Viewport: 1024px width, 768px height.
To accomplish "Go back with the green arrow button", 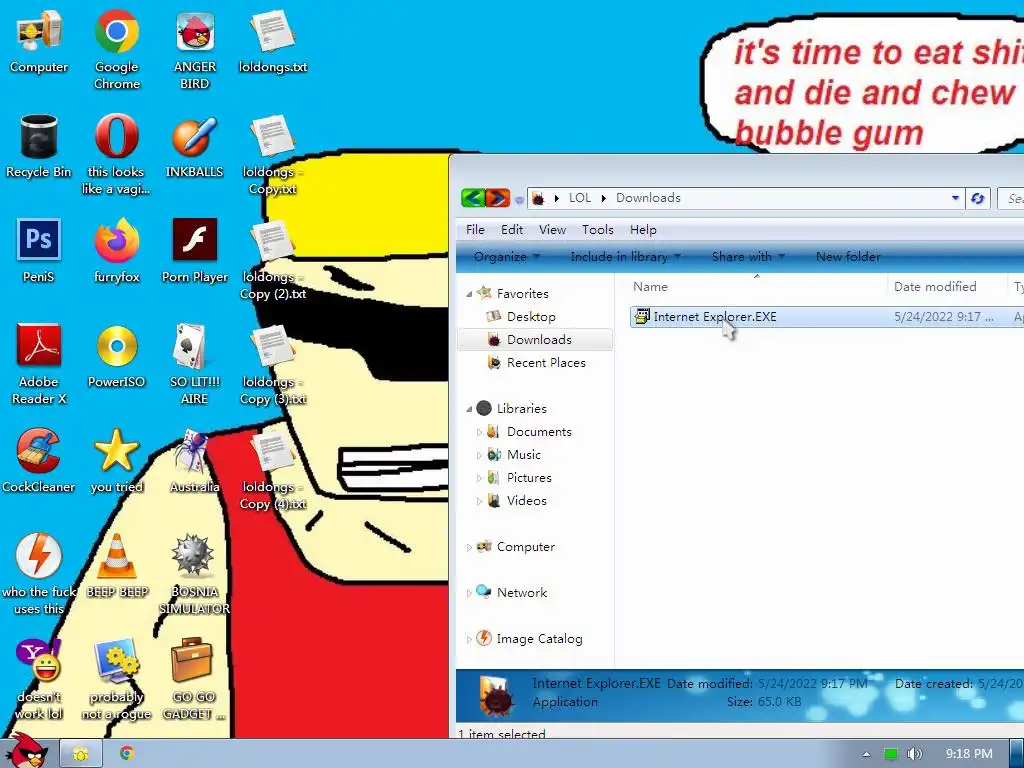I will point(473,198).
